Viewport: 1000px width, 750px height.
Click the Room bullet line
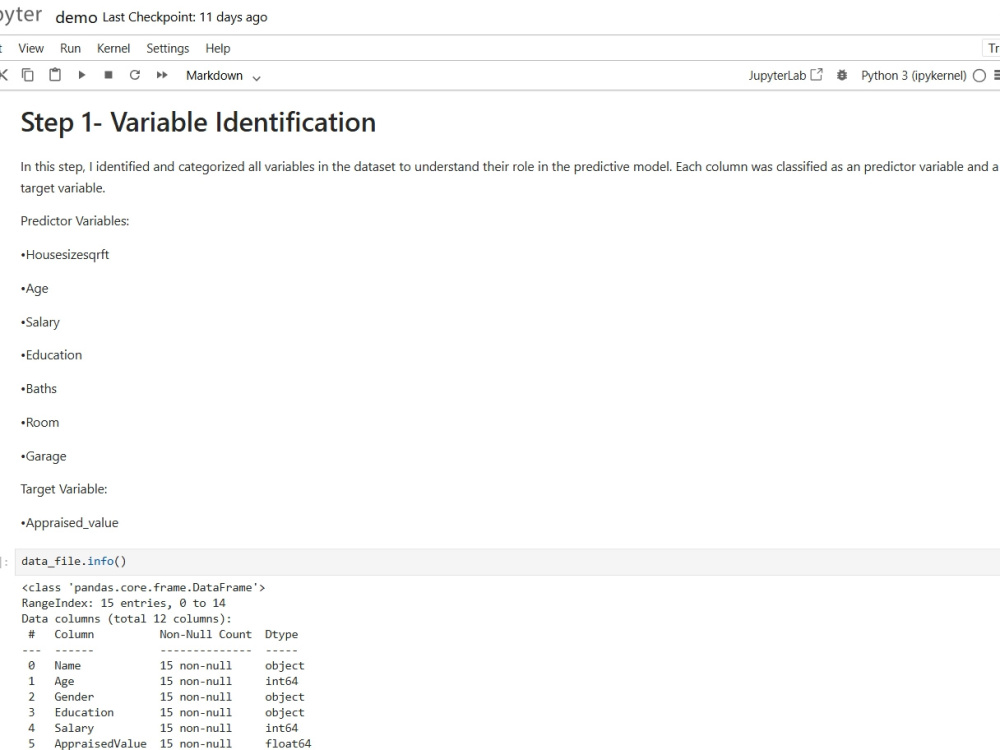(40, 423)
